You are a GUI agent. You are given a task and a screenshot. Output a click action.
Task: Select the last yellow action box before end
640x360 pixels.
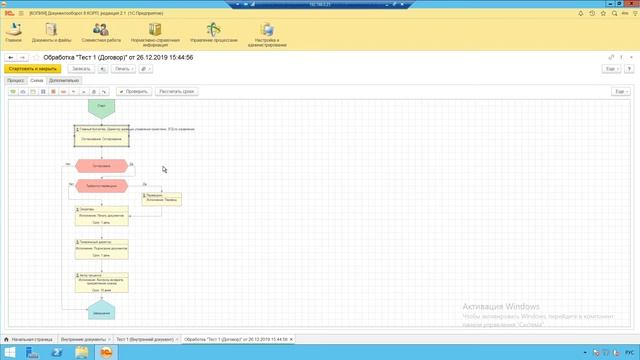click(102, 282)
